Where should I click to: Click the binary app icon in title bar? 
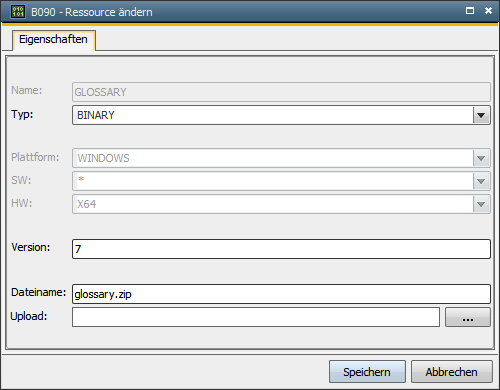coord(18,12)
